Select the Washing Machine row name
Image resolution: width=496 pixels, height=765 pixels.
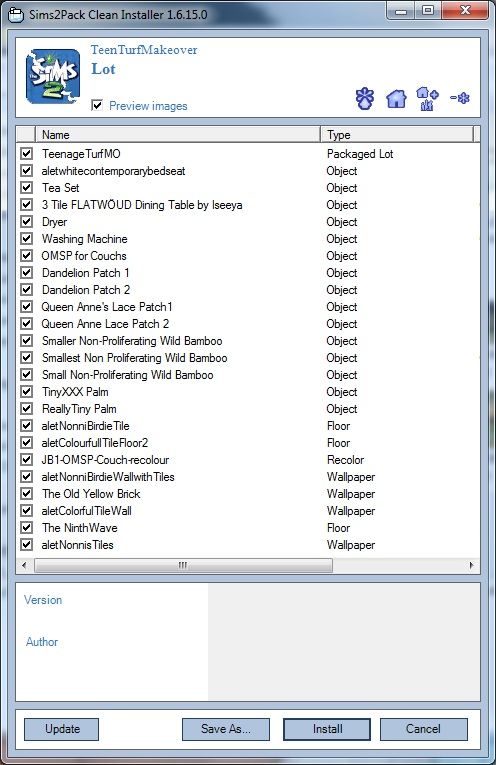(84, 239)
